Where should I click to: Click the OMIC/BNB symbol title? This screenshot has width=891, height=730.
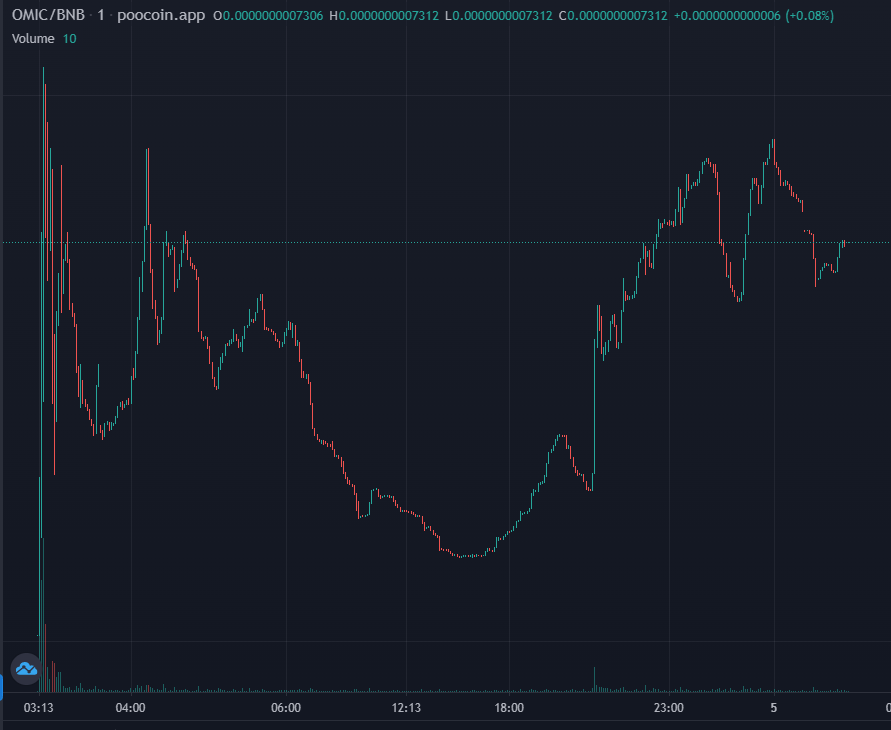(48, 15)
